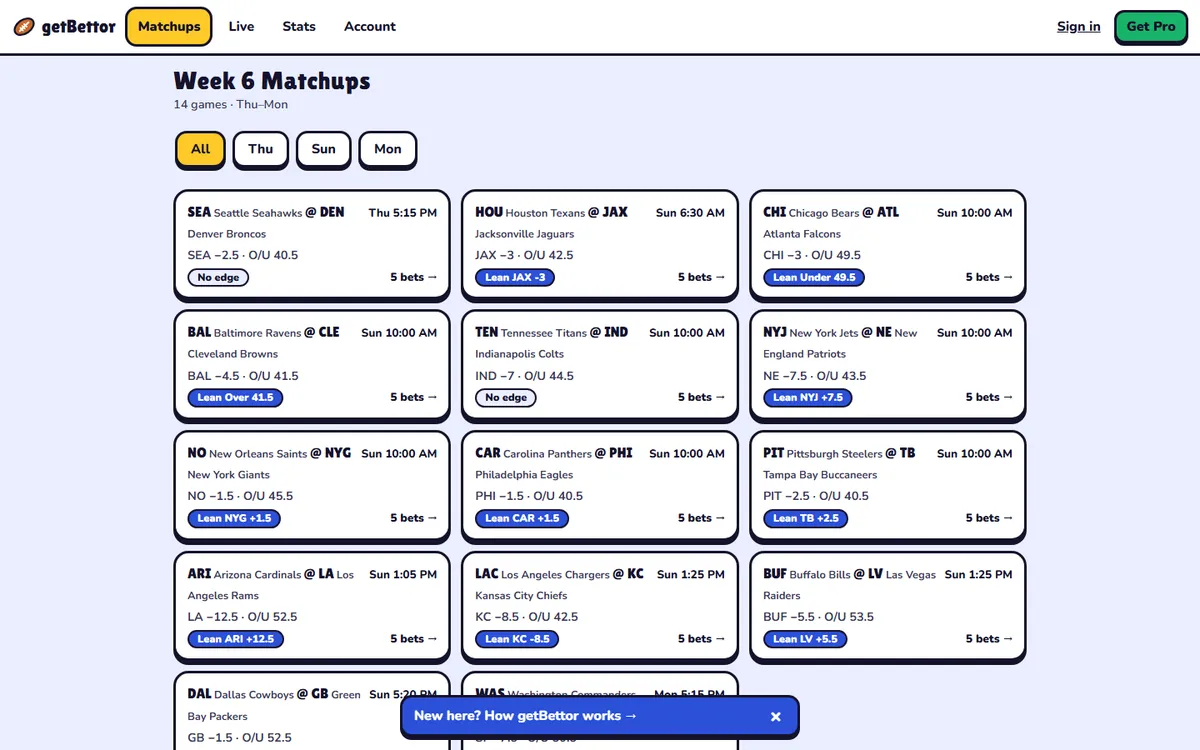Click the 'Lean NYJ +7.5' badge
The height and width of the screenshot is (750, 1200).
pos(808,397)
